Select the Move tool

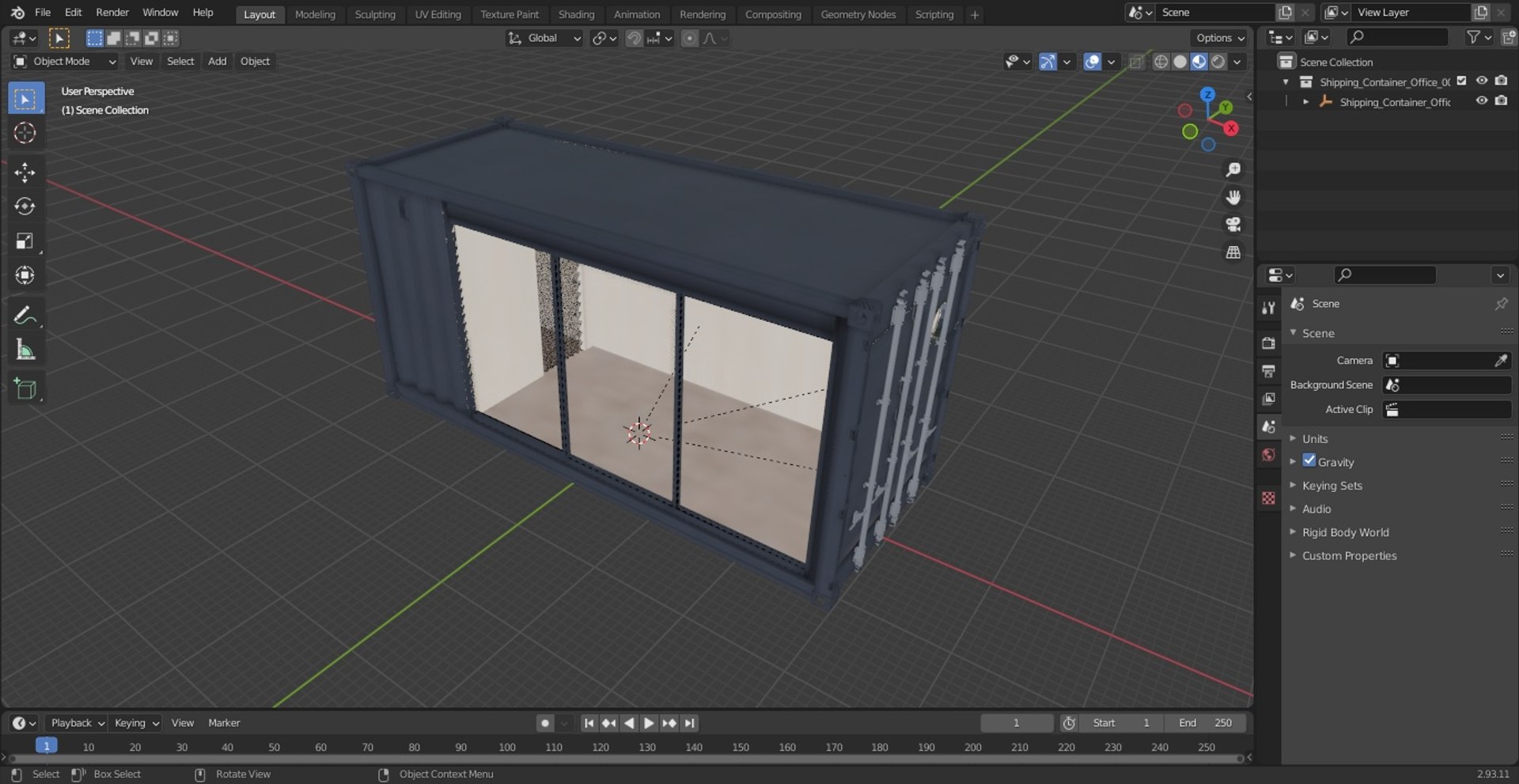(x=25, y=172)
